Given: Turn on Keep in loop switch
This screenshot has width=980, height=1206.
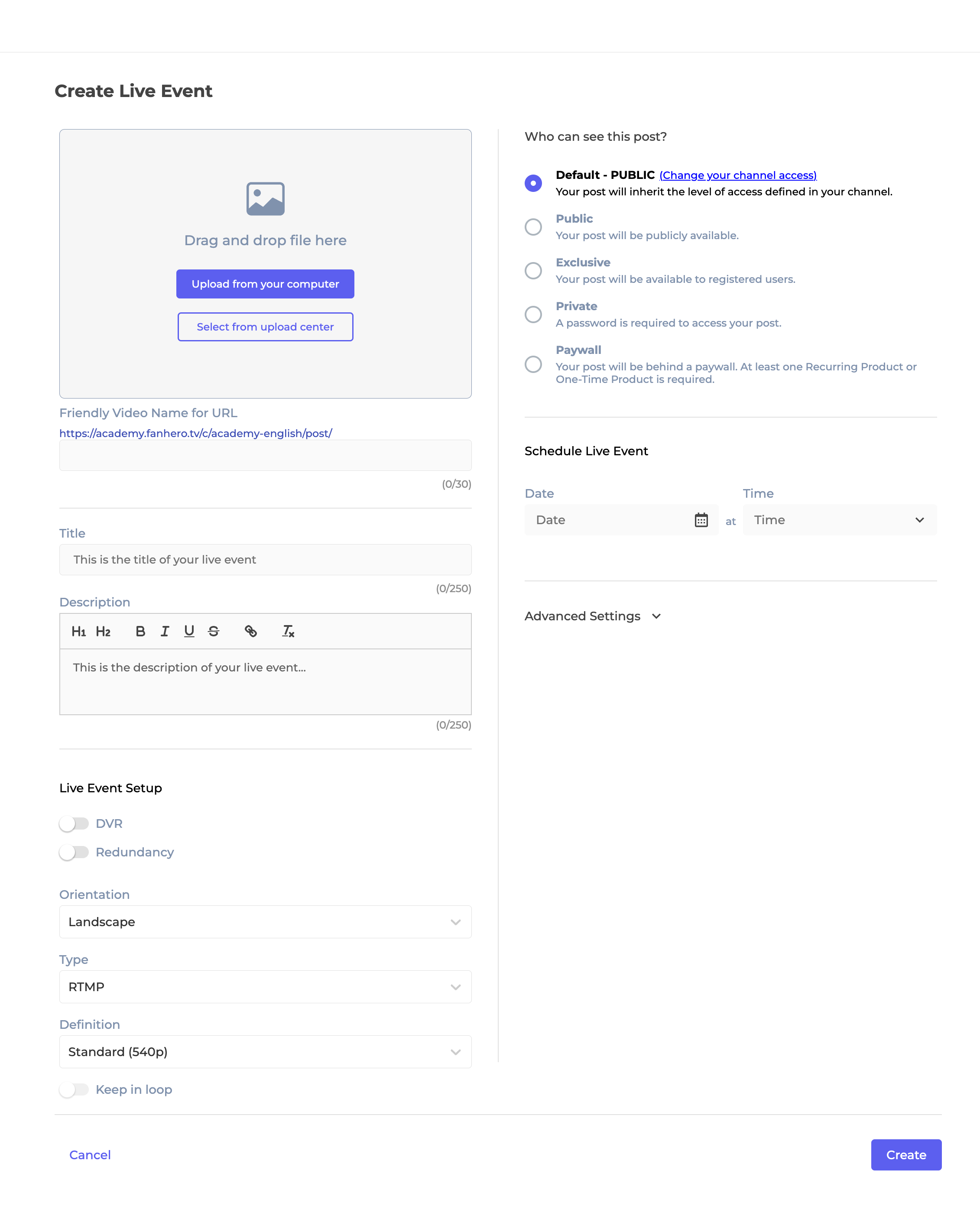Looking at the screenshot, I should coord(74,1090).
